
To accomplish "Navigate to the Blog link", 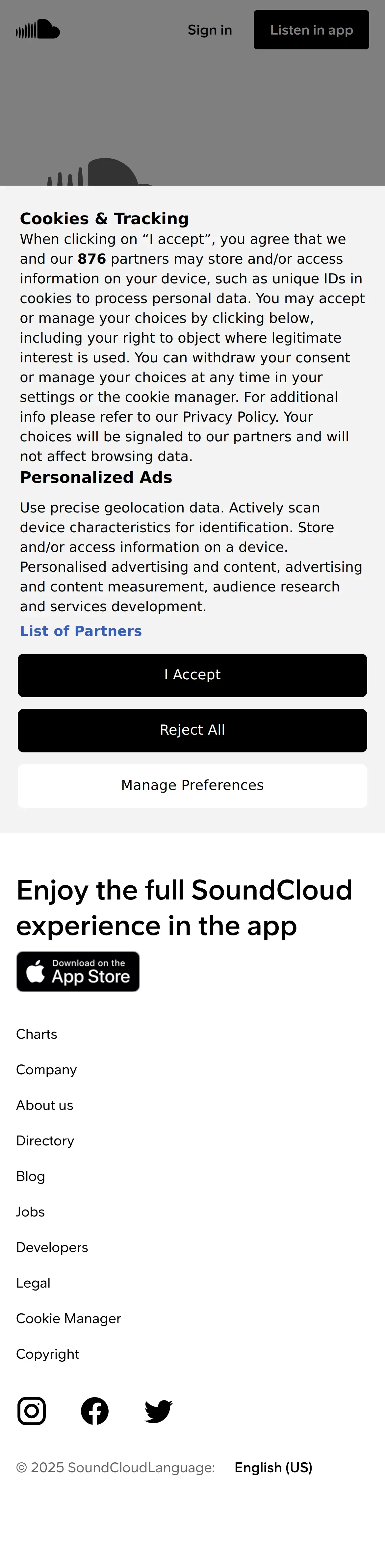I will (x=30, y=1176).
